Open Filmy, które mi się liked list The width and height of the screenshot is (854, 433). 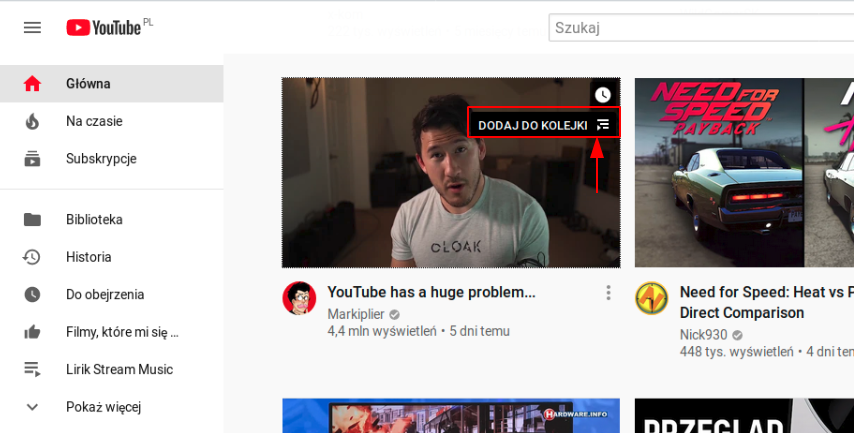pos(112,332)
